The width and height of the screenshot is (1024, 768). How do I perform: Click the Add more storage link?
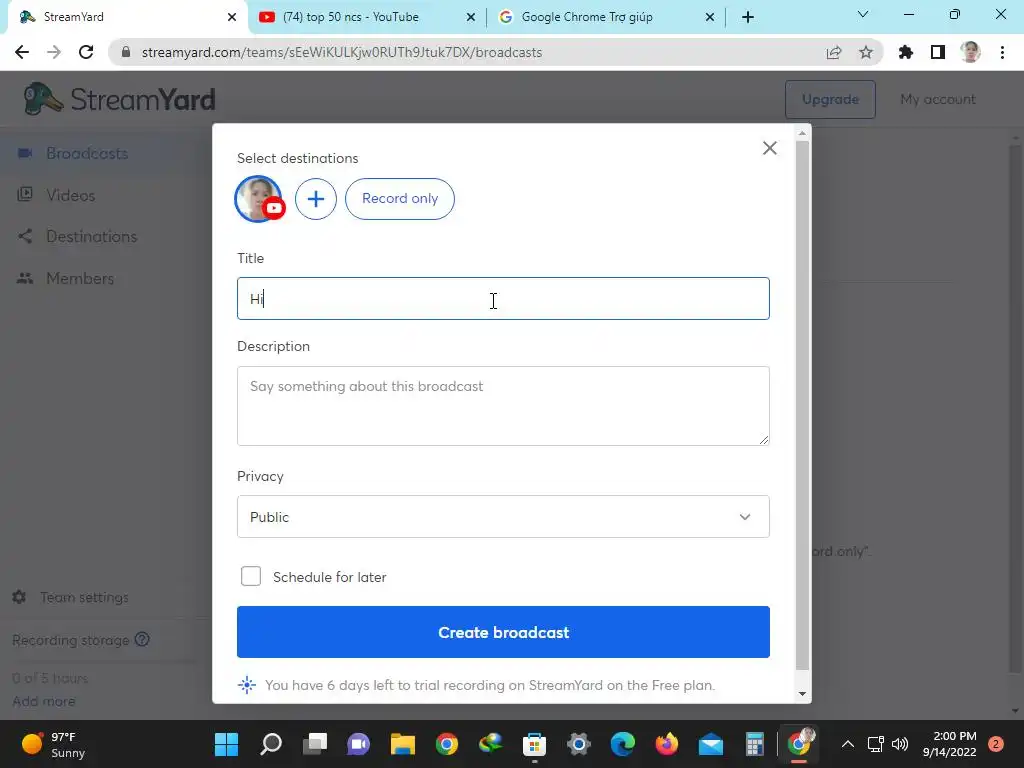[44, 701]
